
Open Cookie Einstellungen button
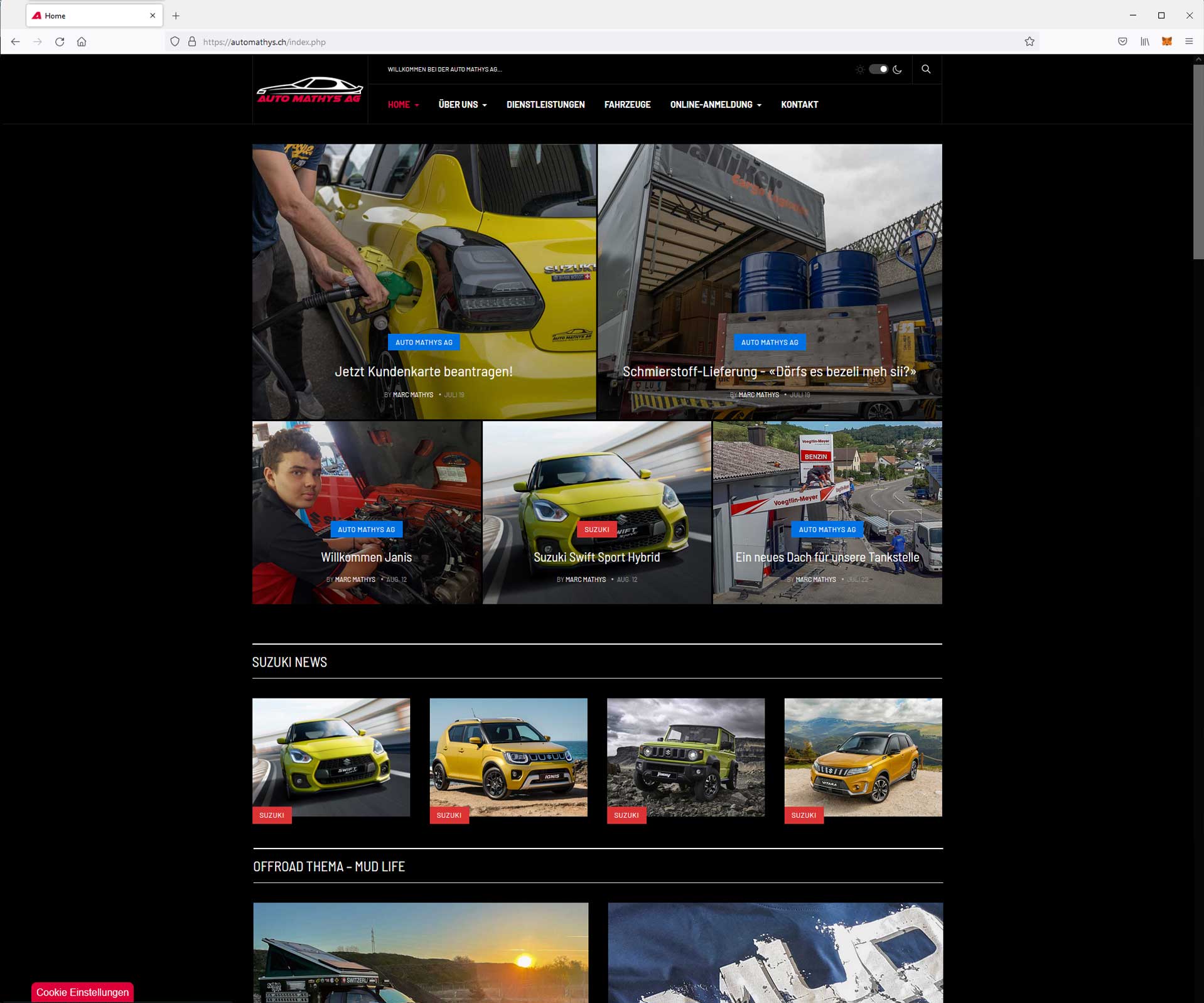click(x=82, y=992)
